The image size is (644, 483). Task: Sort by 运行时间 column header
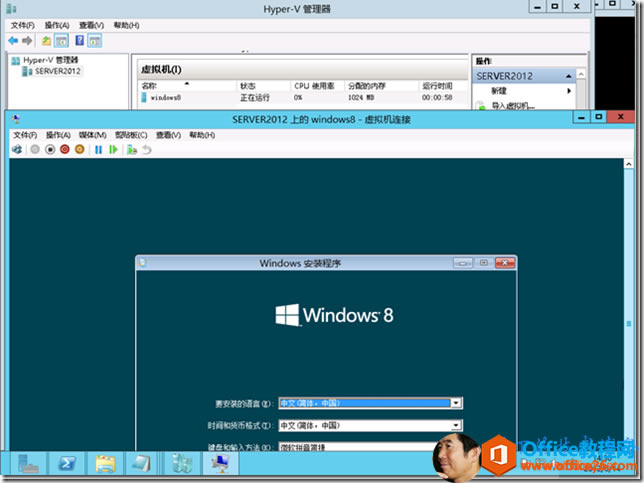tap(443, 86)
